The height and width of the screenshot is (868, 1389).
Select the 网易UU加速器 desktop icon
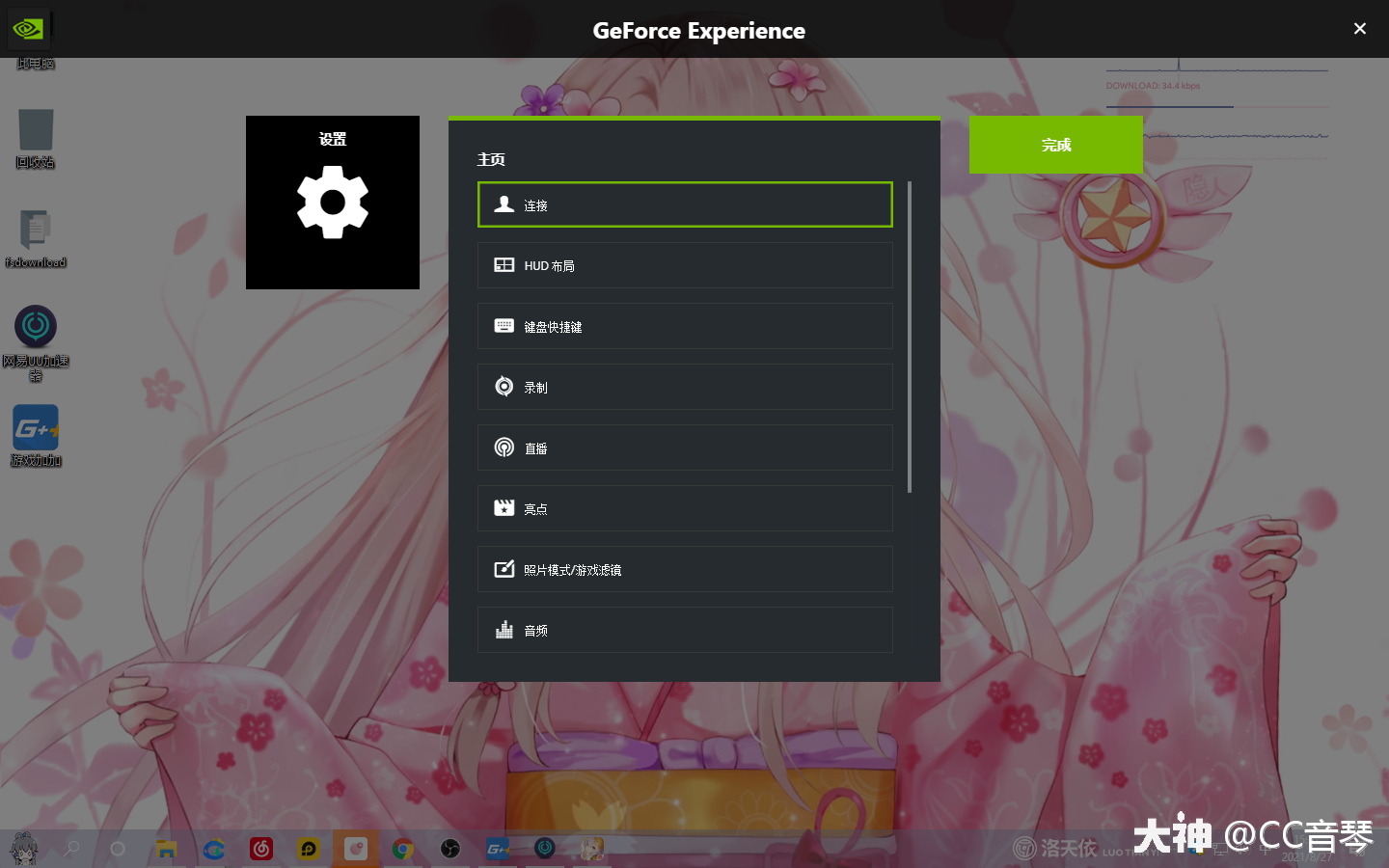(x=36, y=343)
